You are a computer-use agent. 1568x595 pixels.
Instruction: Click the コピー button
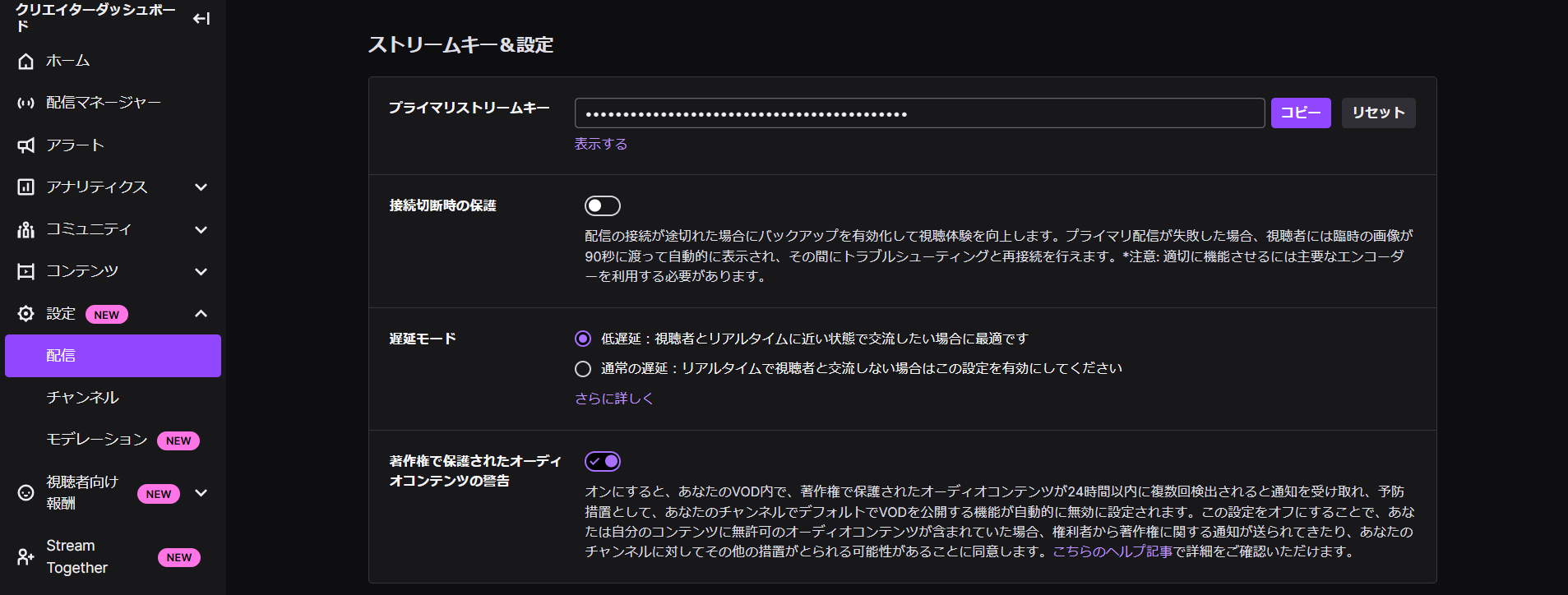[x=1301, y=113]
